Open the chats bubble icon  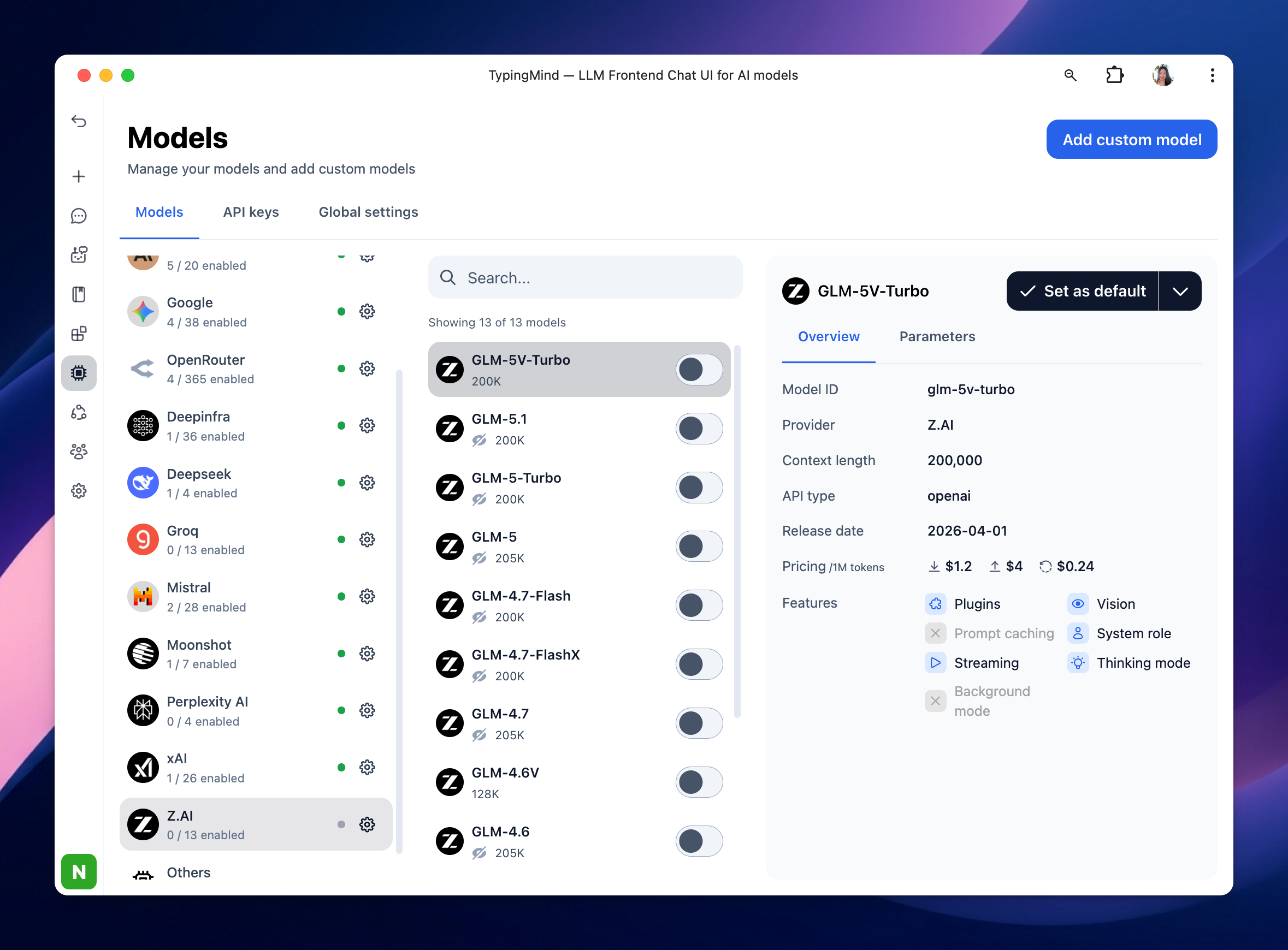pos(79,216)
